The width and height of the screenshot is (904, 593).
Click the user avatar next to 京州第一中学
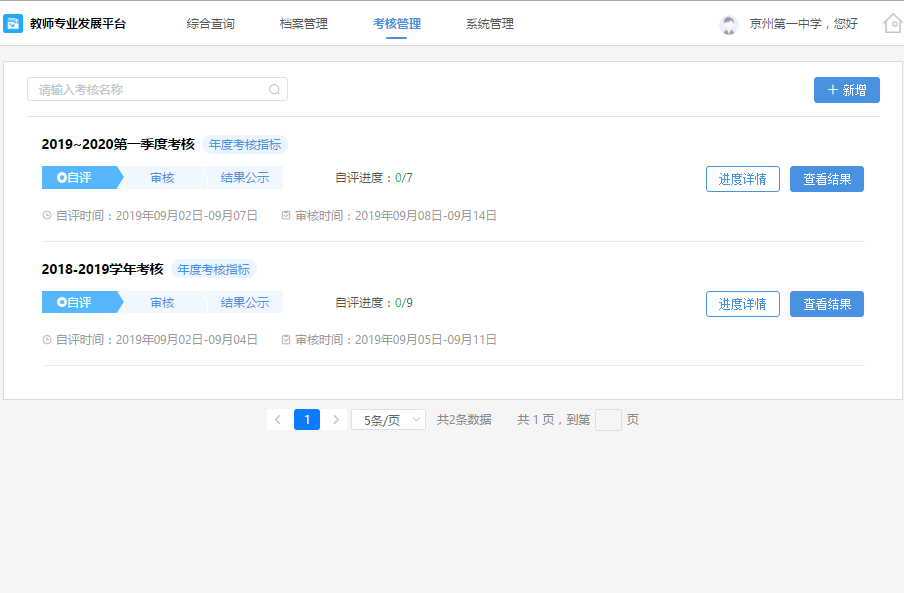729,25
